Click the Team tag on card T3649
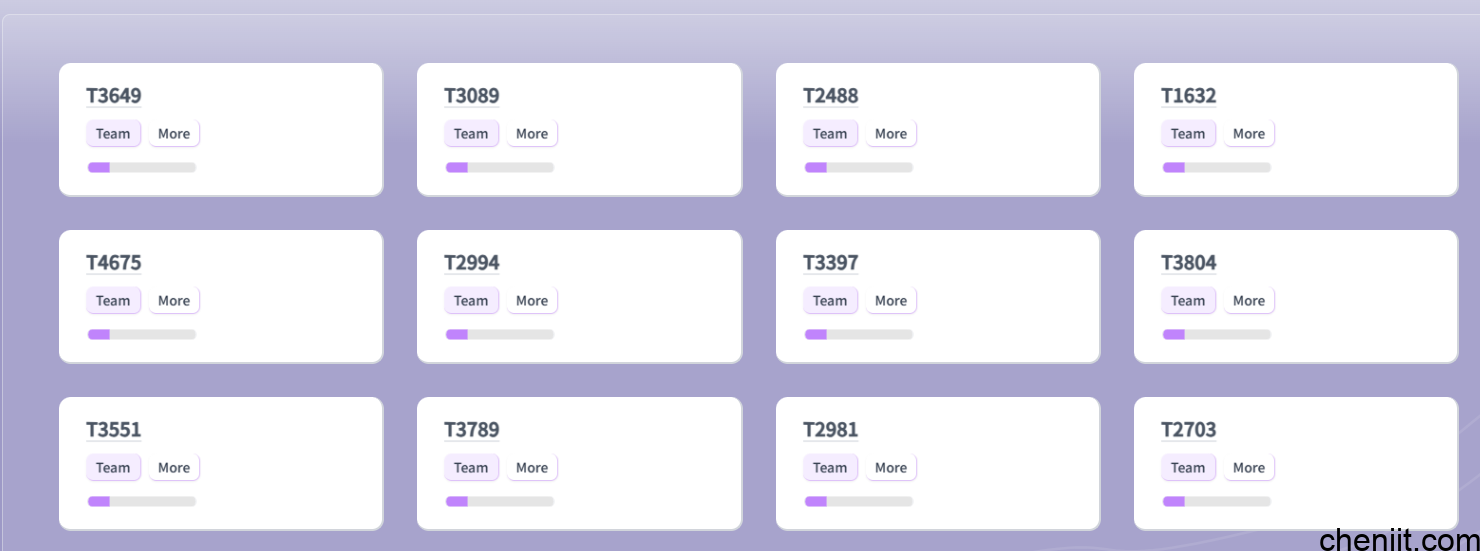The height and width of the screenshot is (551, 1480). 113,134
